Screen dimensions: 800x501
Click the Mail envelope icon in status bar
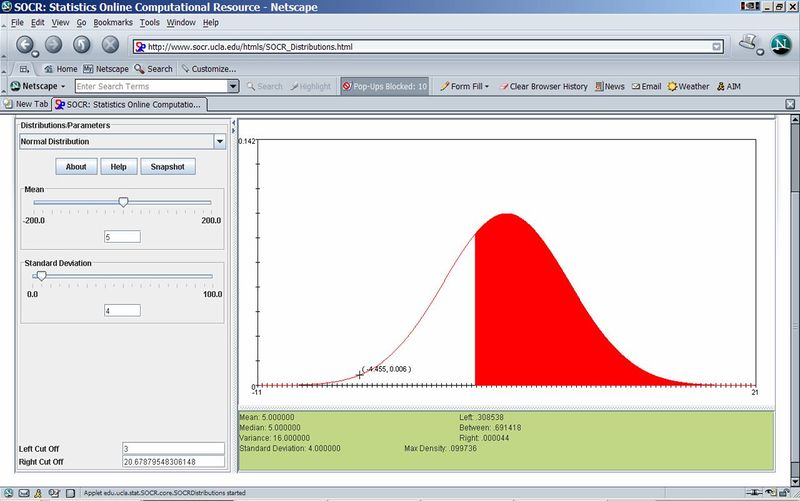(x=24, y=493)
